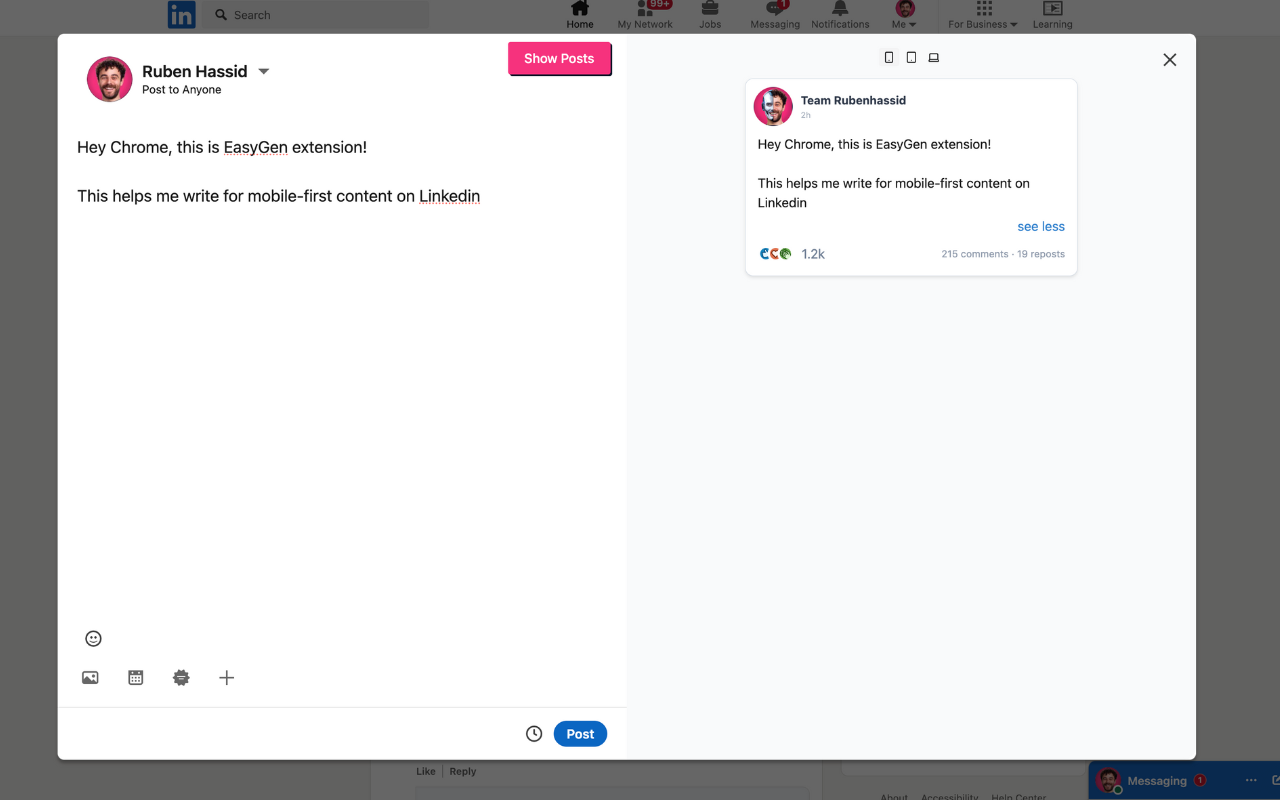Image resolution: width=1280 pixels, height=800 pixels.
Task: Click the LinkedIn home logo
Action: (181, 15)
